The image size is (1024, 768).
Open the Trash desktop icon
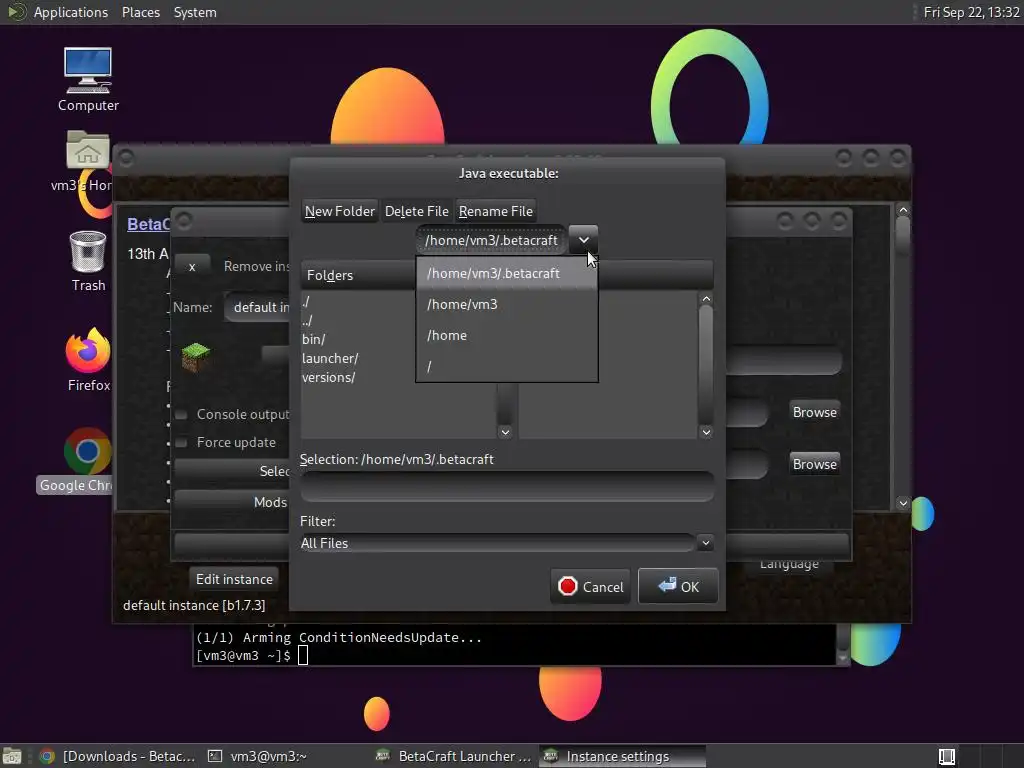pos(88,261)
